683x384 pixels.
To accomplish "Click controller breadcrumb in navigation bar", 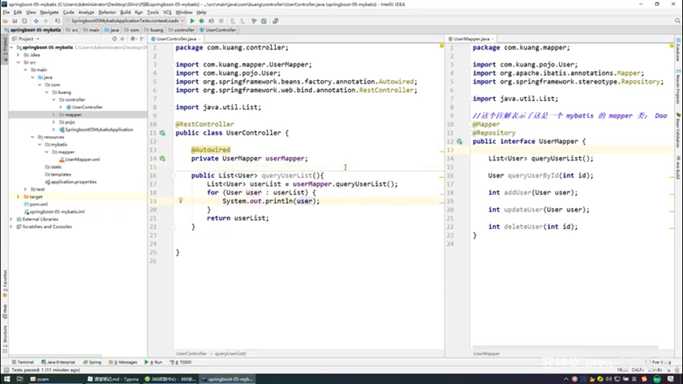I will (x=181, y=30).
